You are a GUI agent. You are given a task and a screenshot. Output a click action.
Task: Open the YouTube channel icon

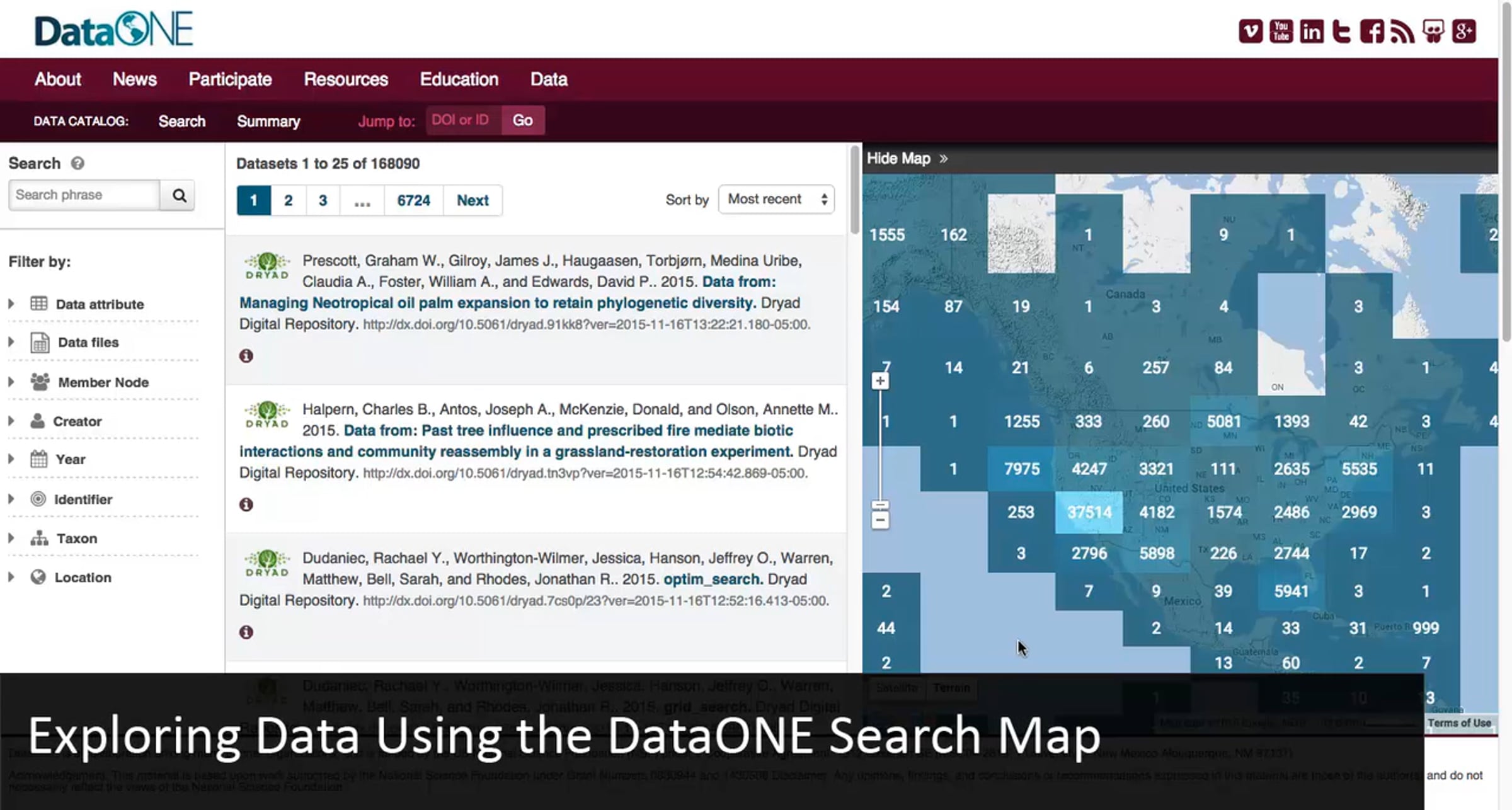(1281, 31)
